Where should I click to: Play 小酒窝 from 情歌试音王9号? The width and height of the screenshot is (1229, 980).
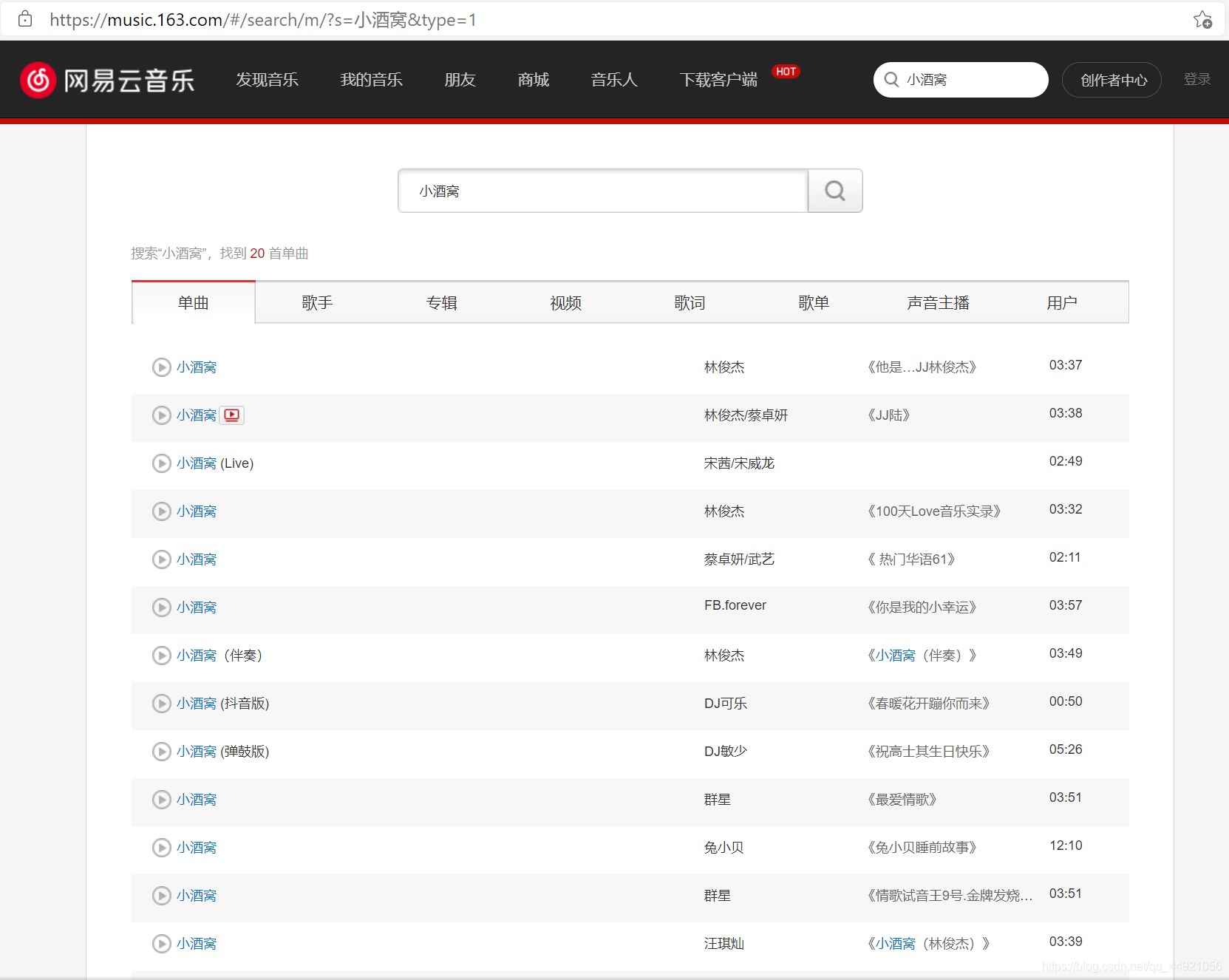(x=161, y=896)
